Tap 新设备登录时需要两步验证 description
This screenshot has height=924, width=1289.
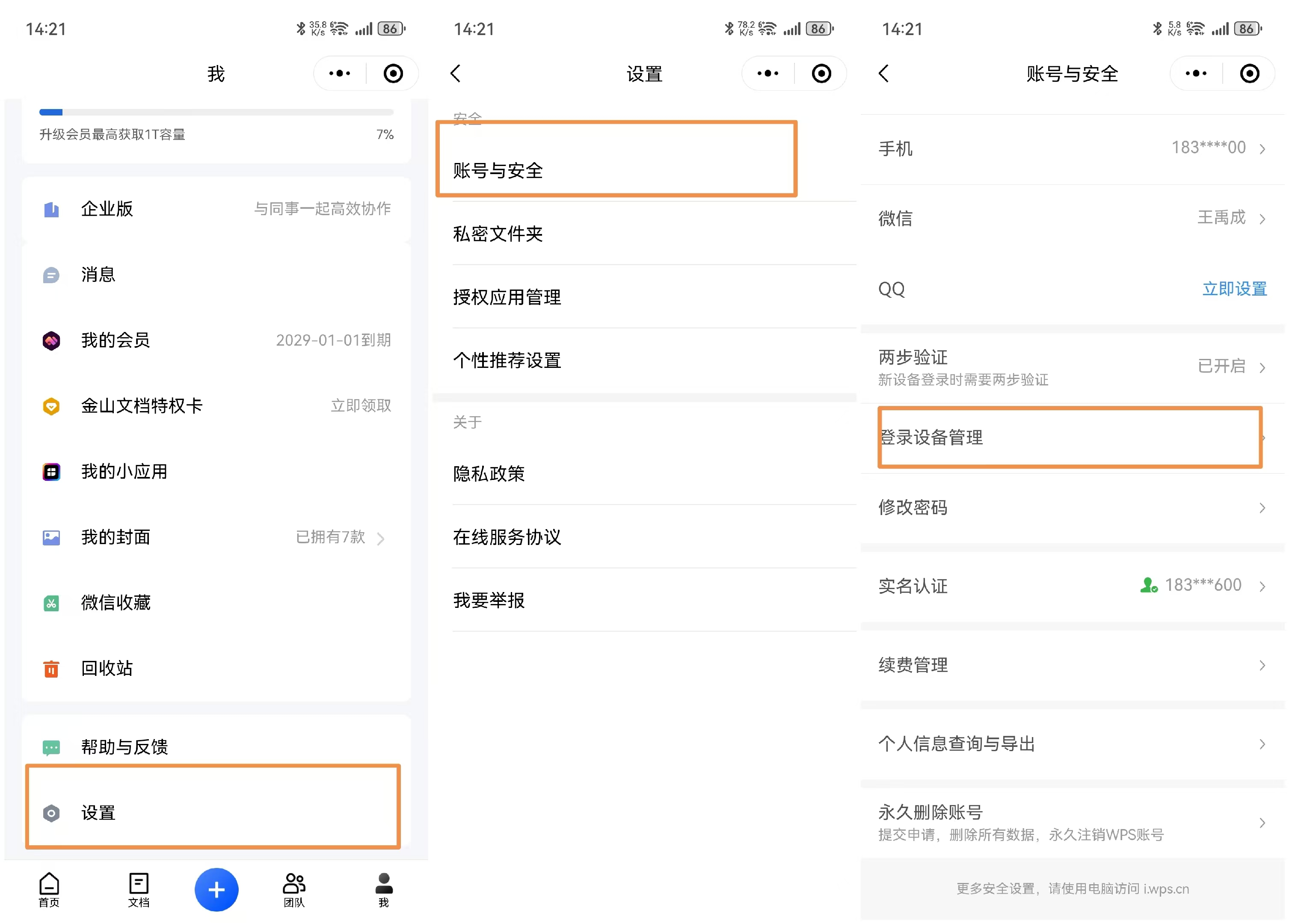[x=963, y=380]
